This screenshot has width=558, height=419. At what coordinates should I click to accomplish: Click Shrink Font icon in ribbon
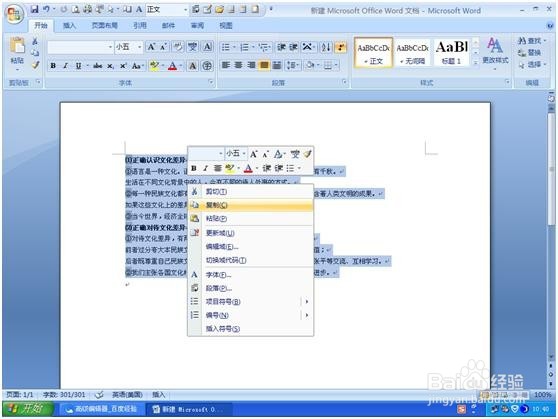pos(163,47)
